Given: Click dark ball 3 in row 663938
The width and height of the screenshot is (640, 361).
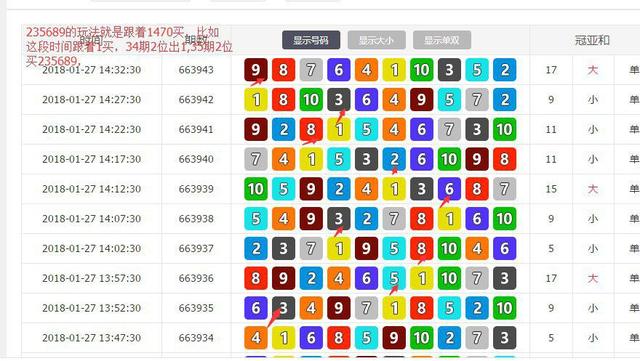Looking at the screenshot, I should tap(339, 219).
